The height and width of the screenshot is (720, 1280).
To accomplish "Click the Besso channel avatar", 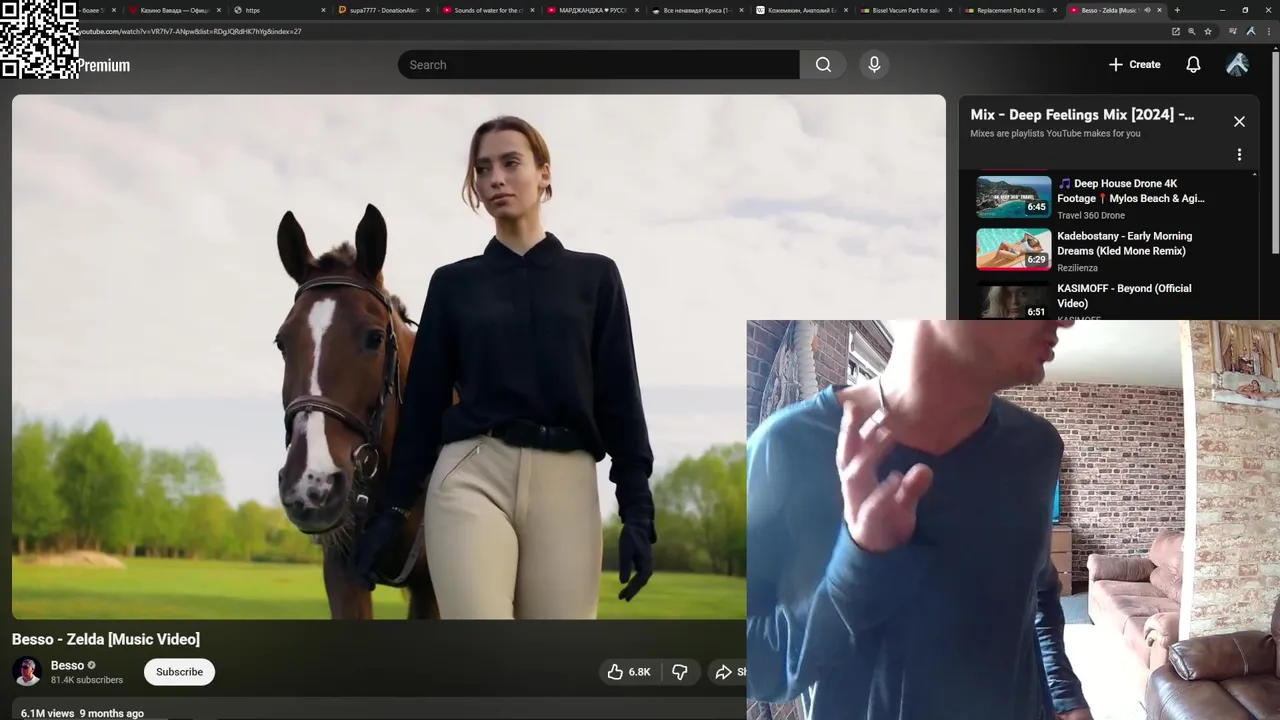I will coord(27,672).
